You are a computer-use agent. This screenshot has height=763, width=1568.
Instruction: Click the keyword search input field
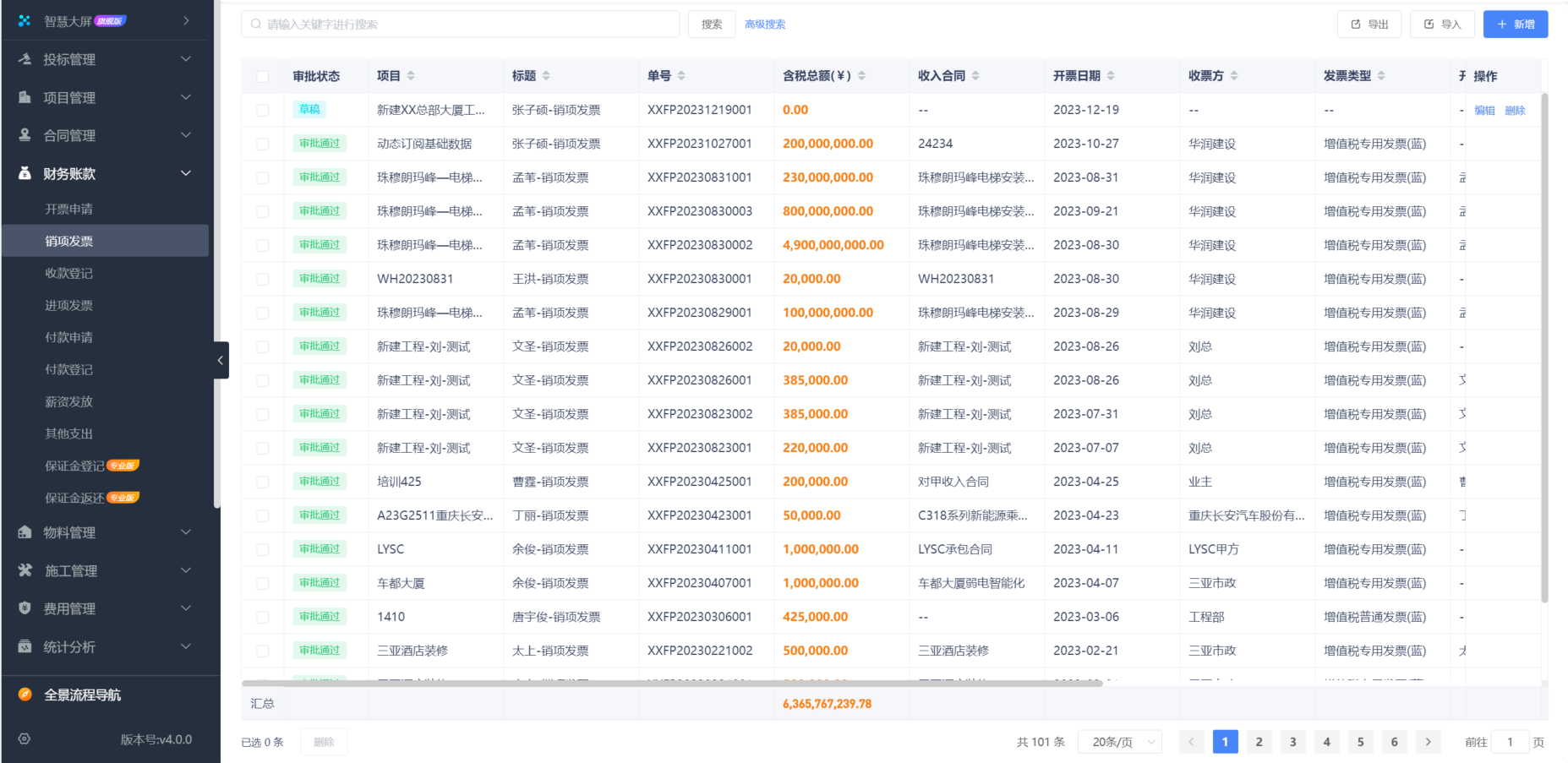click(461, 24)
